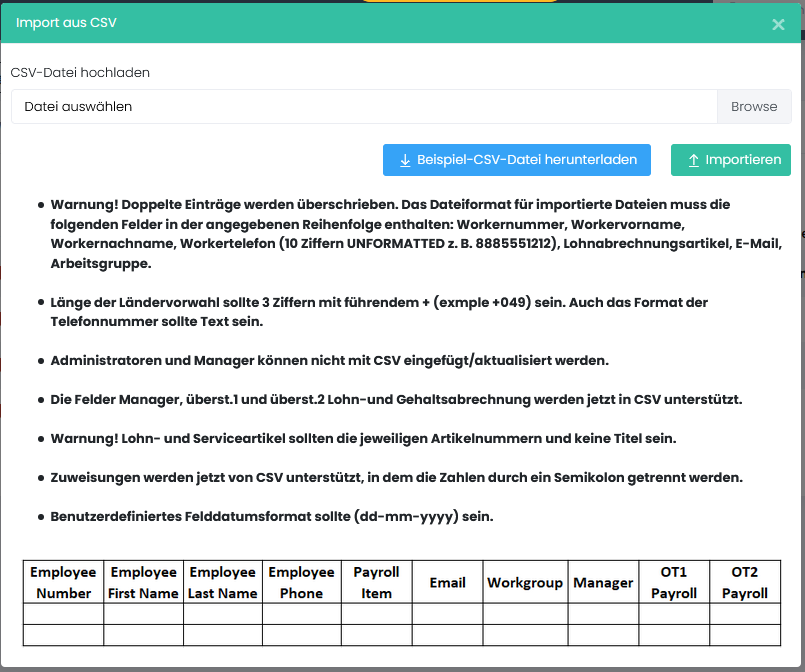Select the Payroll Item column header
Screen dimensions: 805x672
point(376,582)
